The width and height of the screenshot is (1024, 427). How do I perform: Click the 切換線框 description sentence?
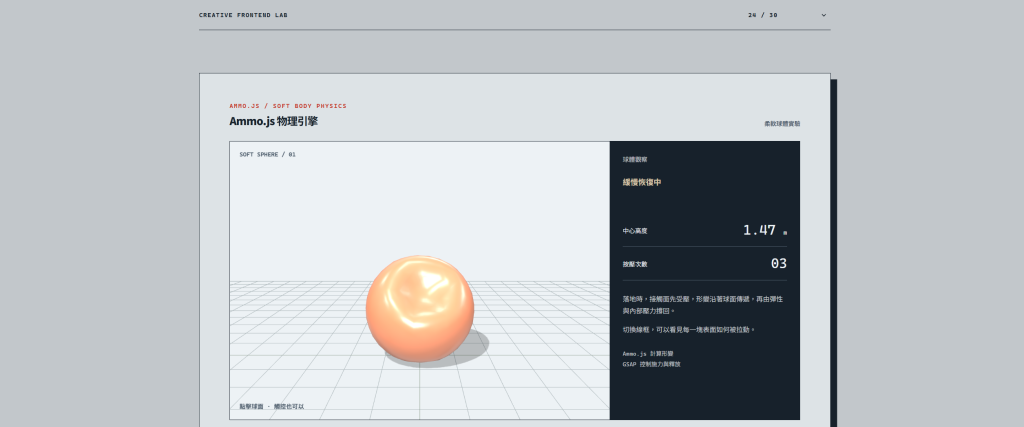point(689,330)
